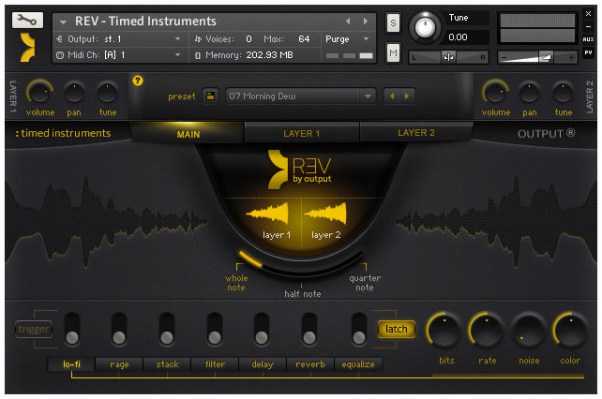Toggle the stack effect switch

point(167,329)
